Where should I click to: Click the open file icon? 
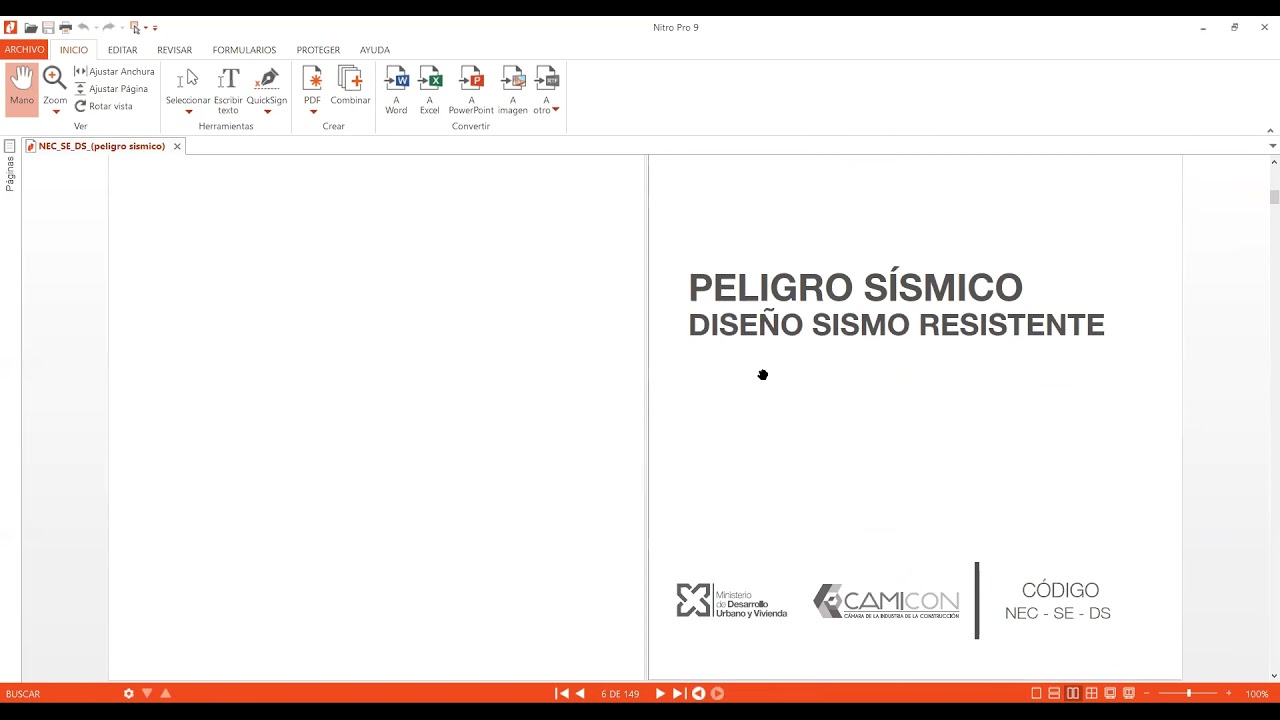pos(31,28)
